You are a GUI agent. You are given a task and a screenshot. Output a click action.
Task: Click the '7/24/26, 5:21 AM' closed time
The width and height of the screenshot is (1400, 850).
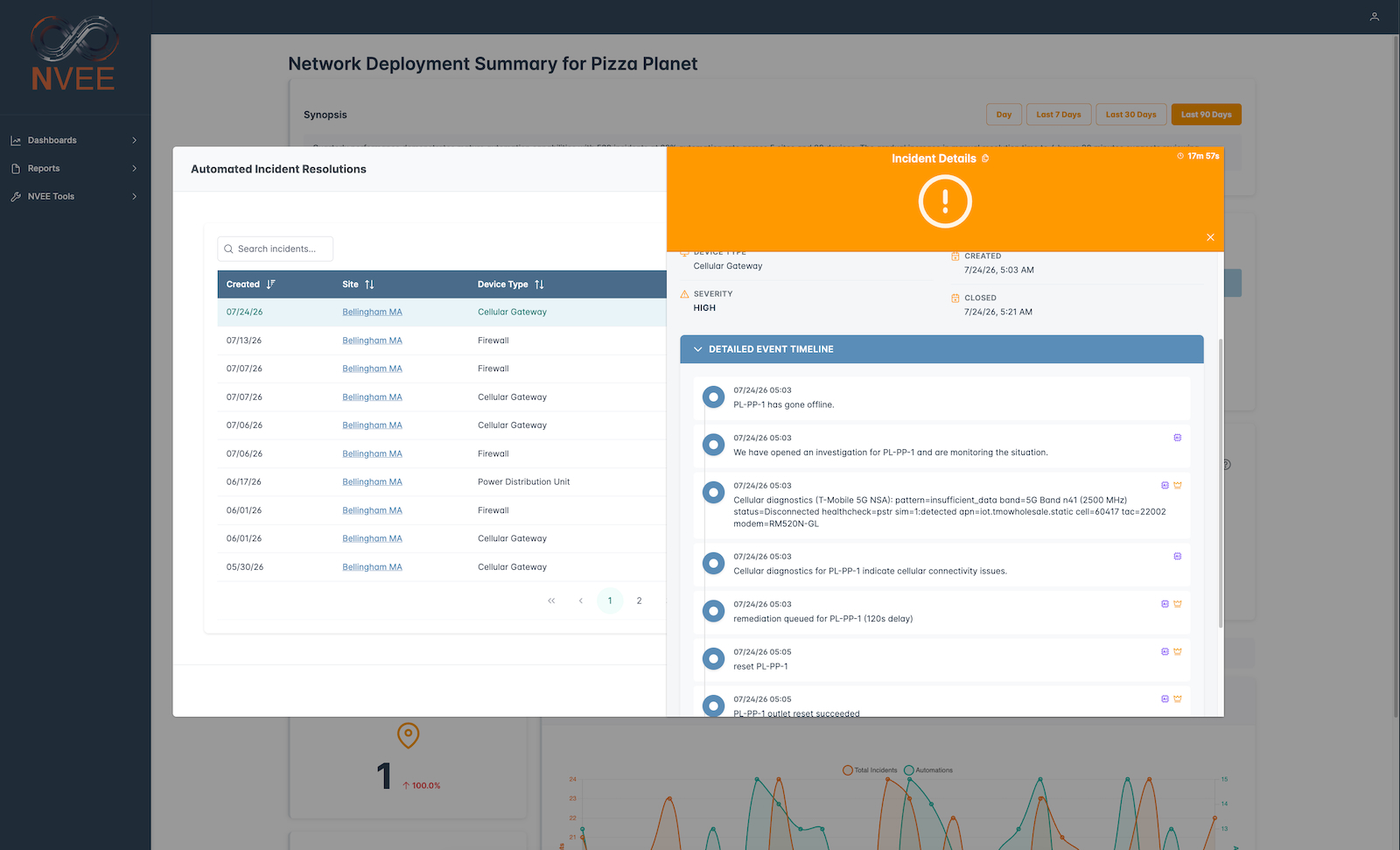[998, 312]
